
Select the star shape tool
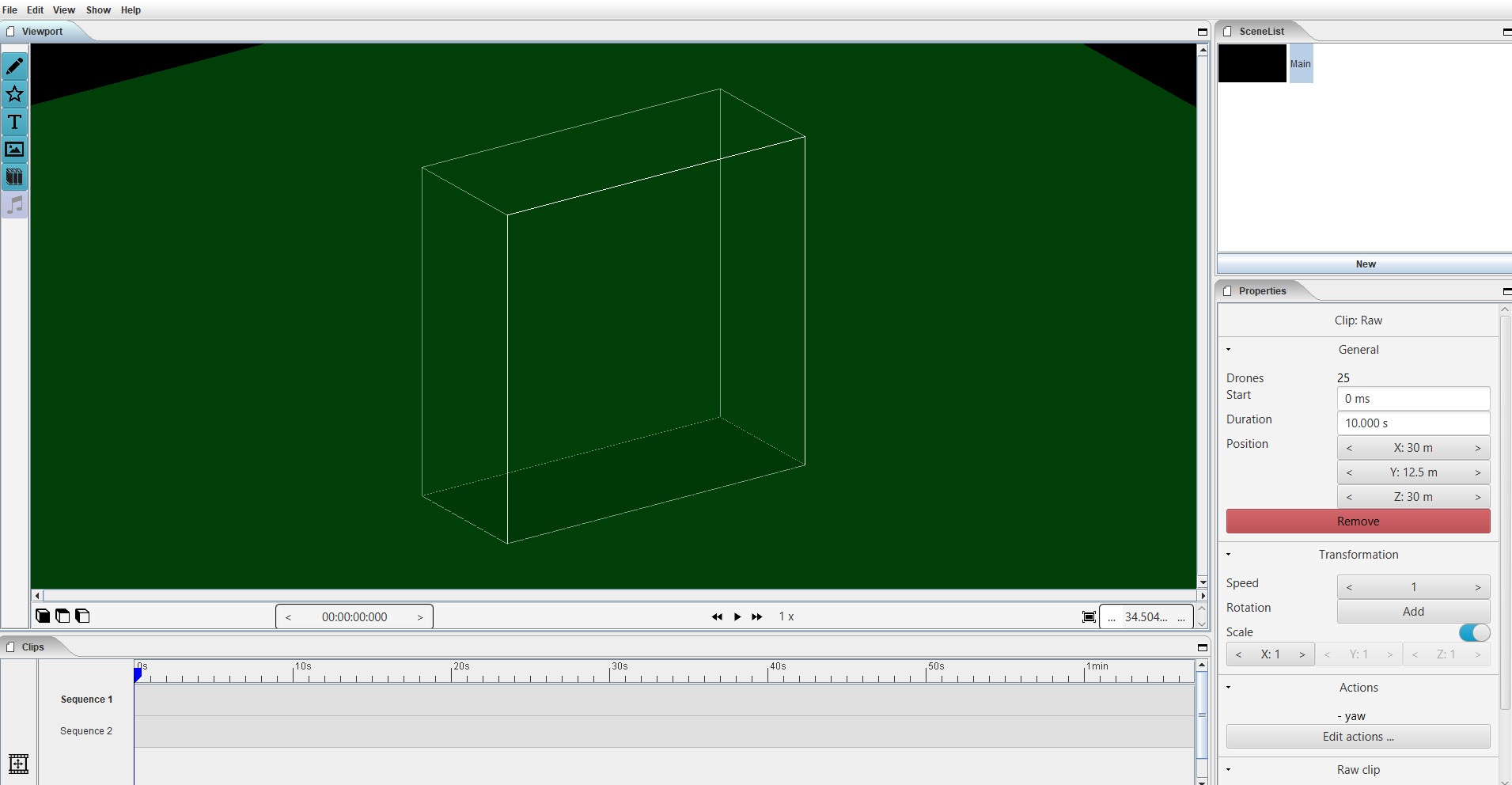pyautogui.click(x=14, y=94)
